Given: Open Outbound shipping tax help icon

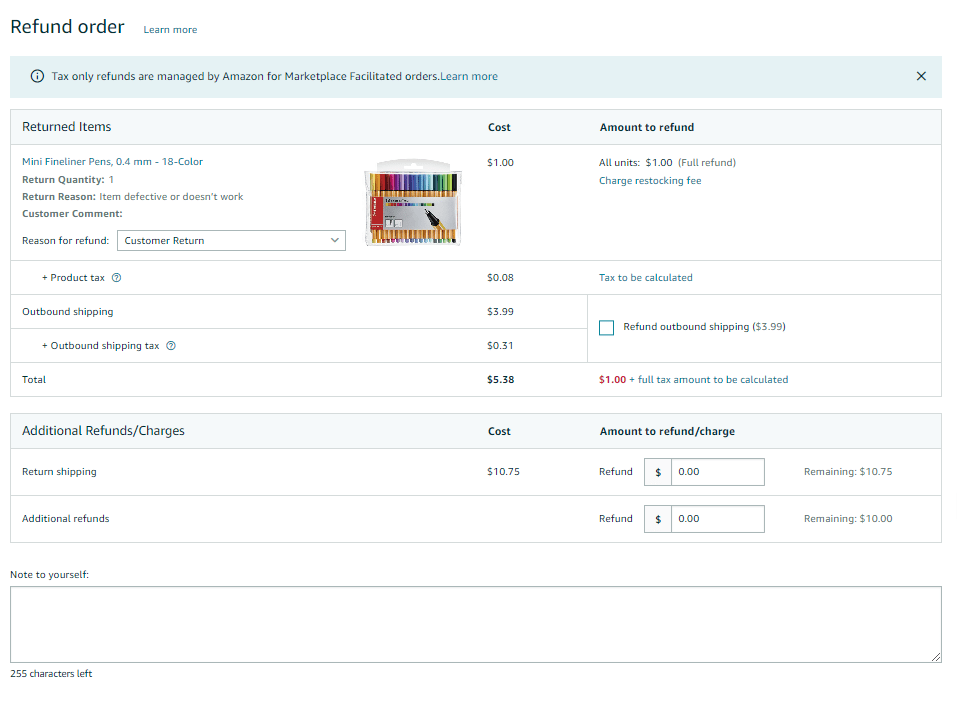Looking at the screenshot, I should click(171, 345).
